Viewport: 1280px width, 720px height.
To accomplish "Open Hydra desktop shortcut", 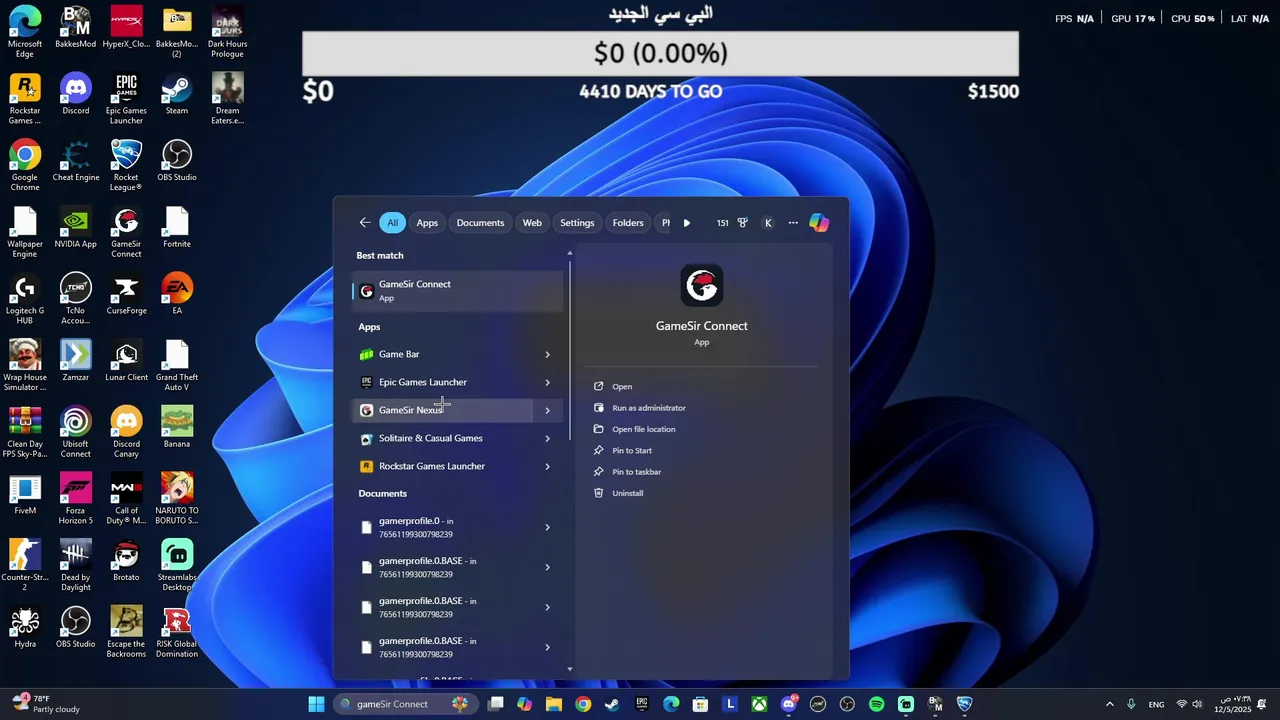I will (25, 628).
